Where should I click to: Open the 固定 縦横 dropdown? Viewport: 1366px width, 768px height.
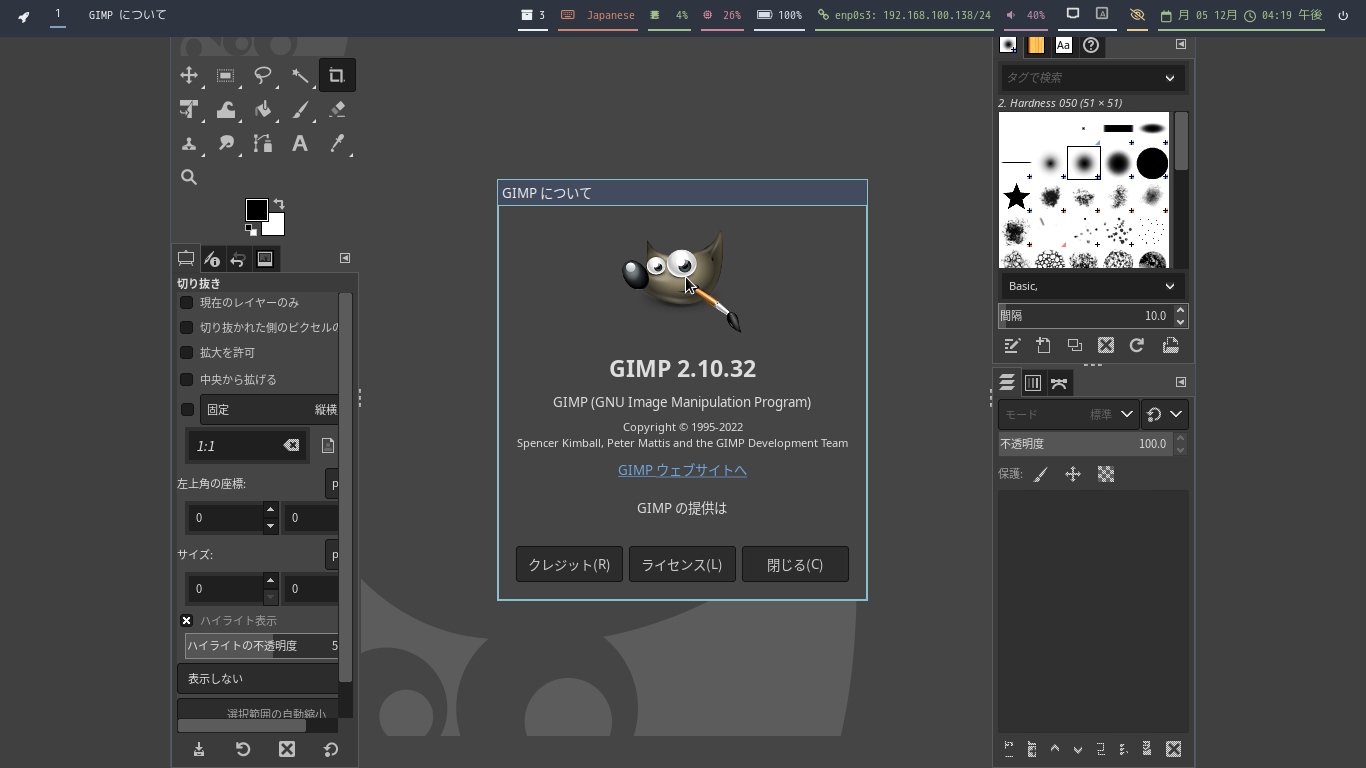pos(269,409)
